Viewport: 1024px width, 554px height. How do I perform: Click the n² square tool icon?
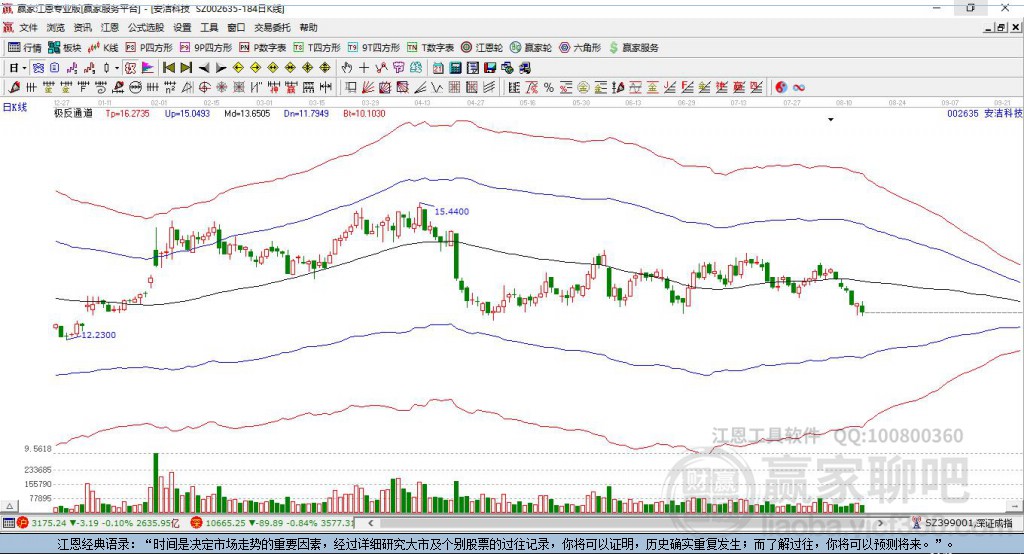(x=170, y=88)
